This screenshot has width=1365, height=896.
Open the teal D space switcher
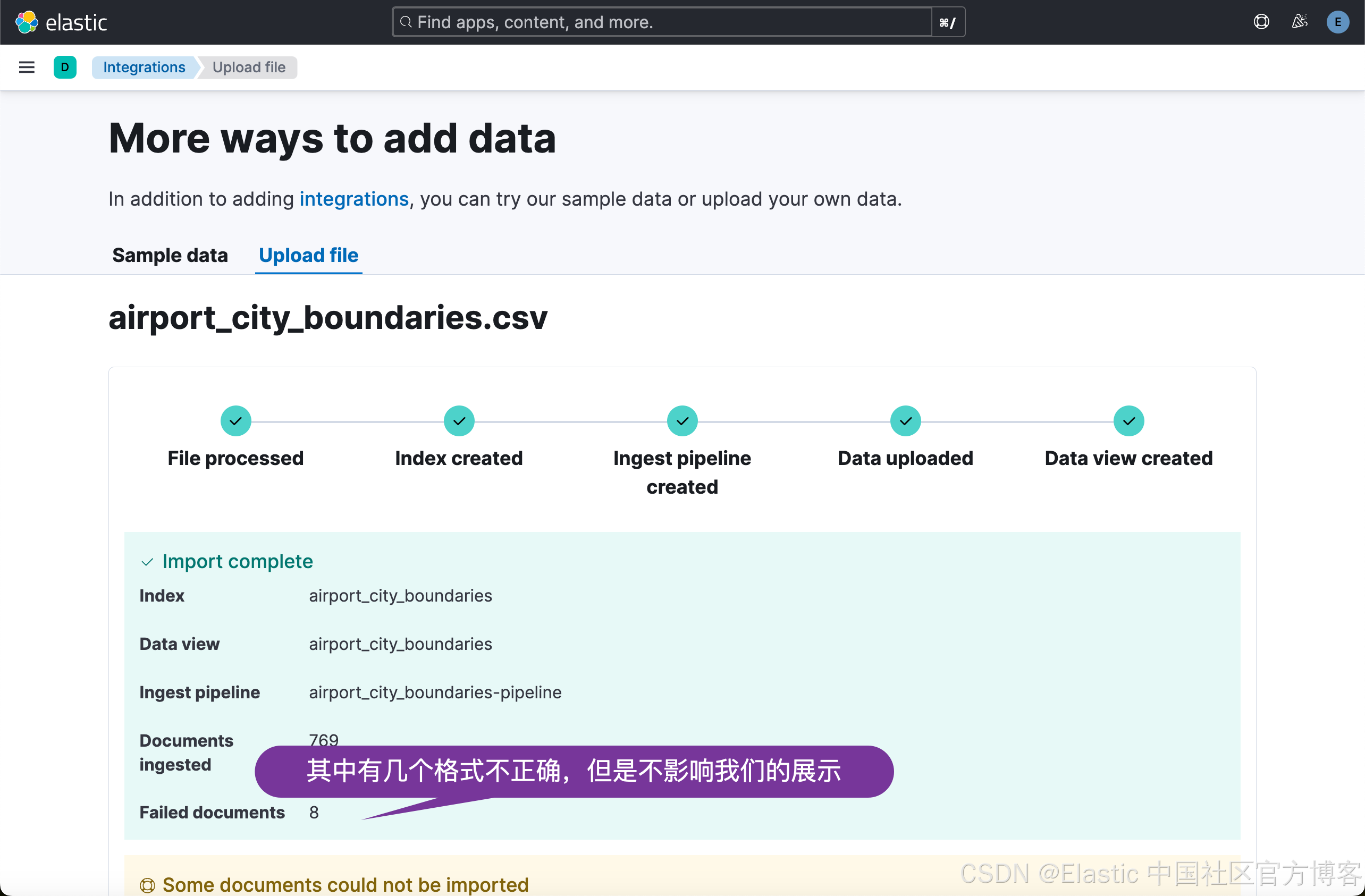pyautogui.click(x=65, y=67)
